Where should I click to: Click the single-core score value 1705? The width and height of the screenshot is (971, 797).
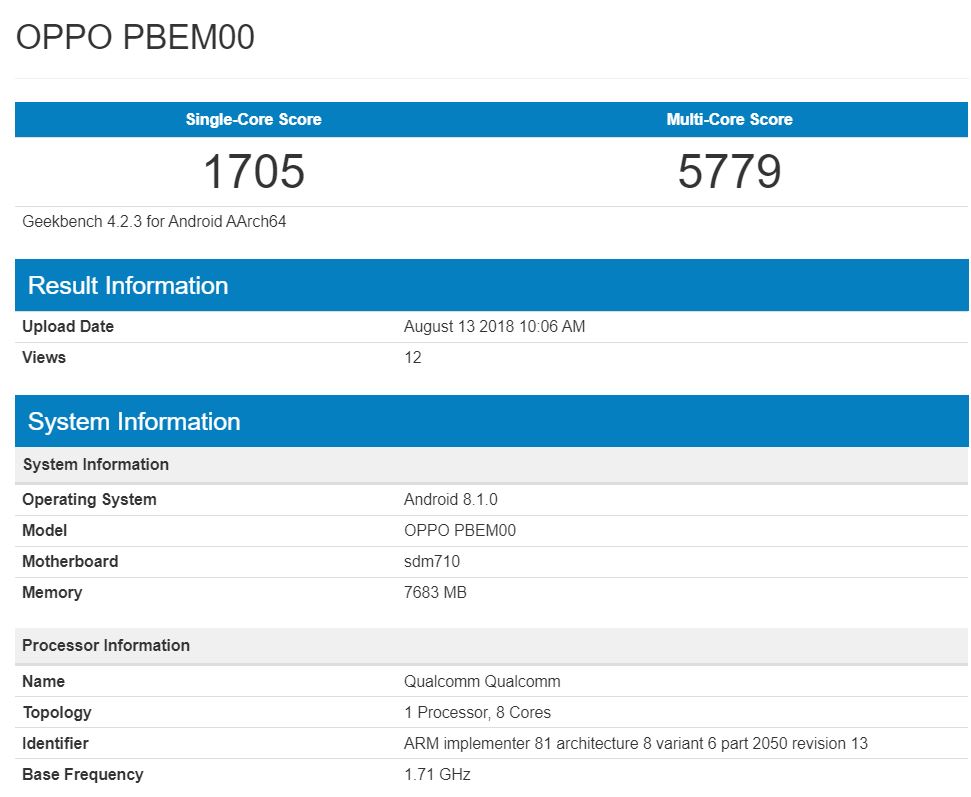pos(254,172)
